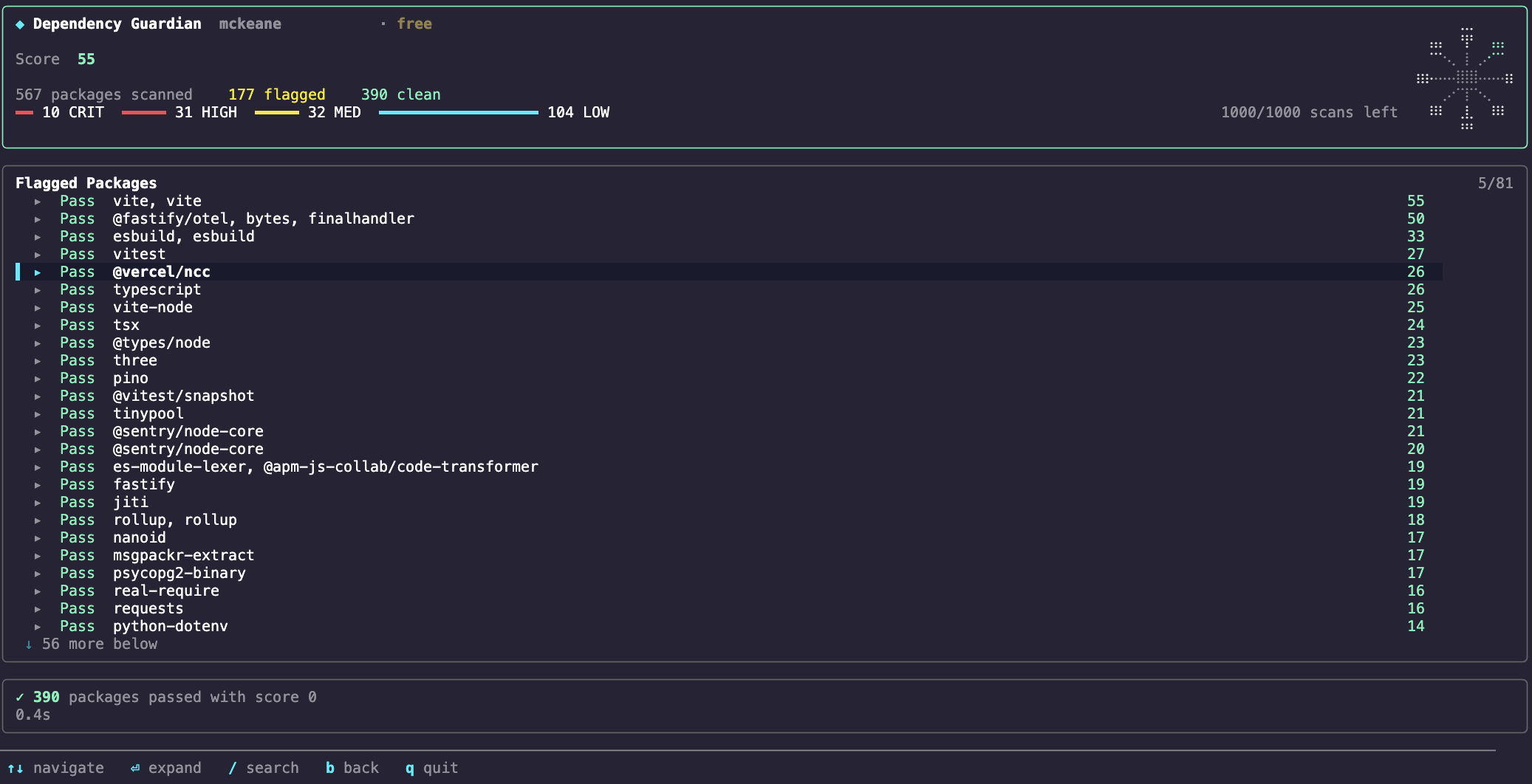Select the real-require package row
Screen dimensions: 1532x784
(729, 591)
